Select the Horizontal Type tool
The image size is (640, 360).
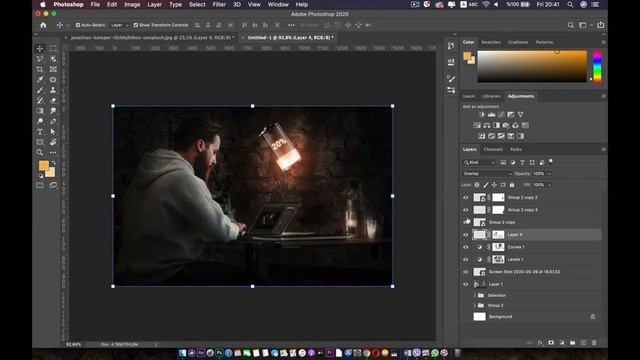point(40,132)
